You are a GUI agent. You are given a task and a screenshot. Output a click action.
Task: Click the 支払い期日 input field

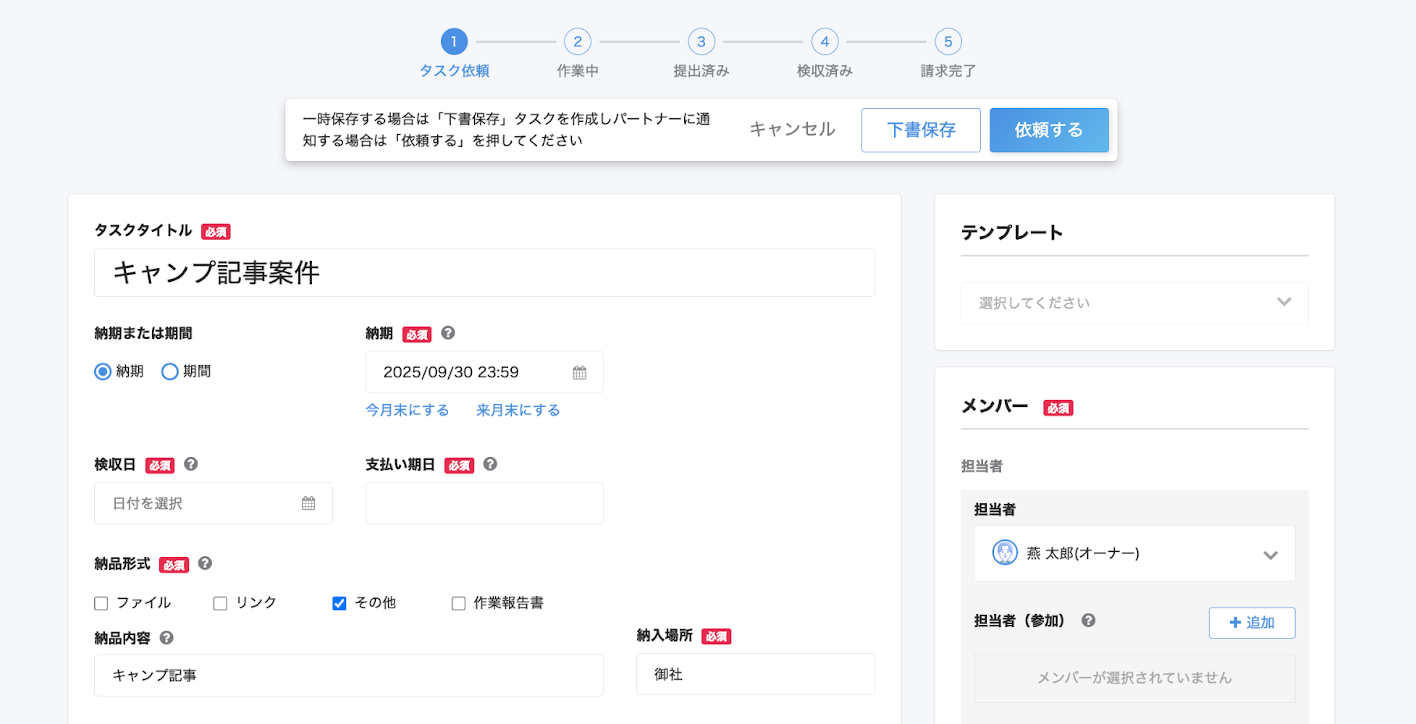tap(484, 503)
